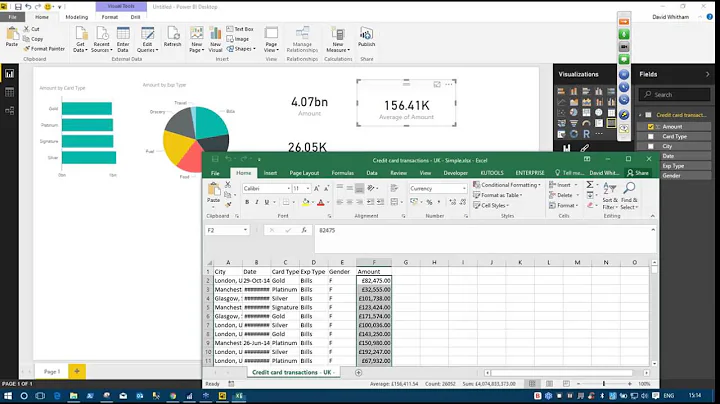Open Windows Start menu
Screen dimensions: 720x404
(x=8, y=396)
